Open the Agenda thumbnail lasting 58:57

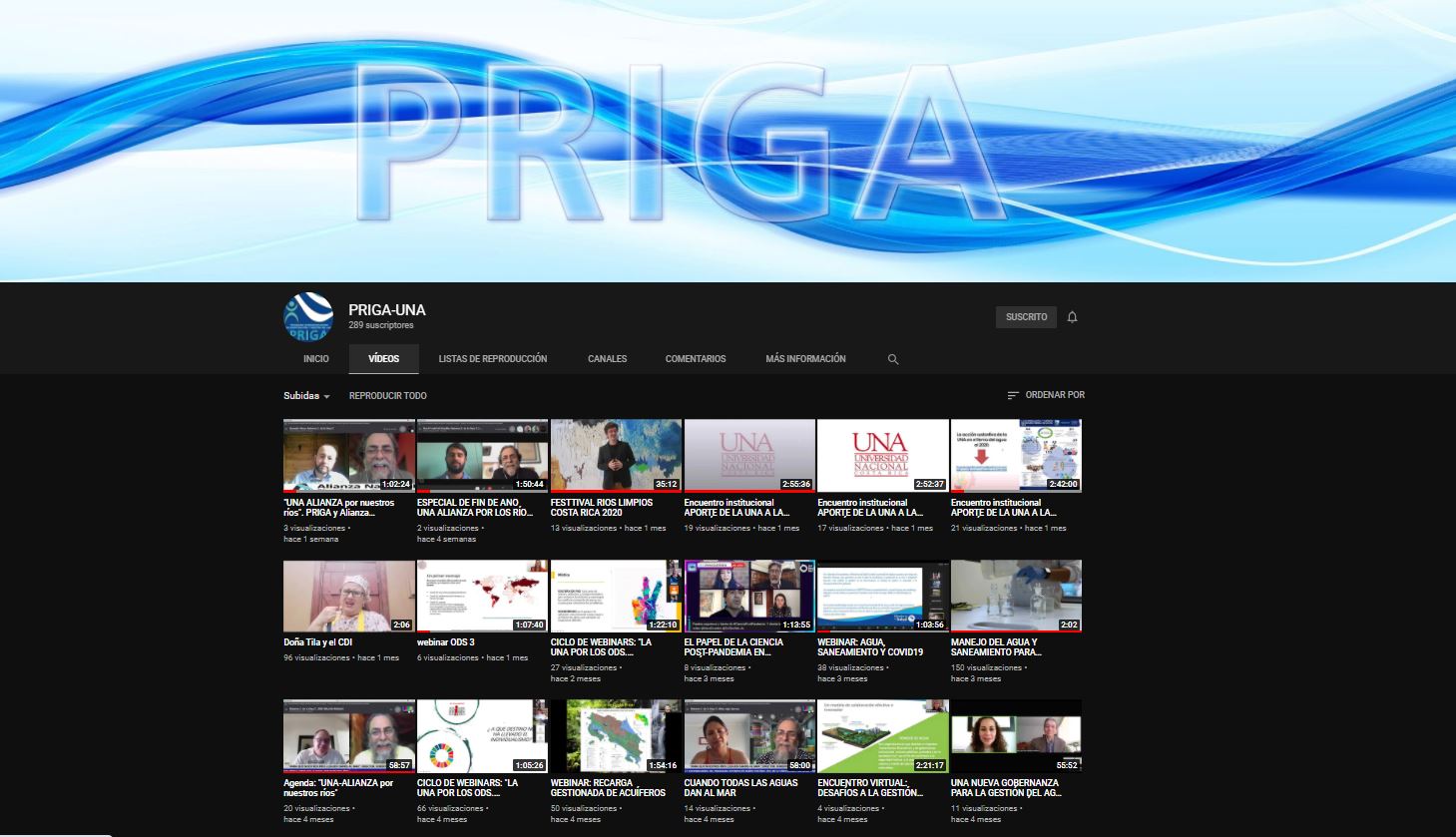click(x=349, y=736)
